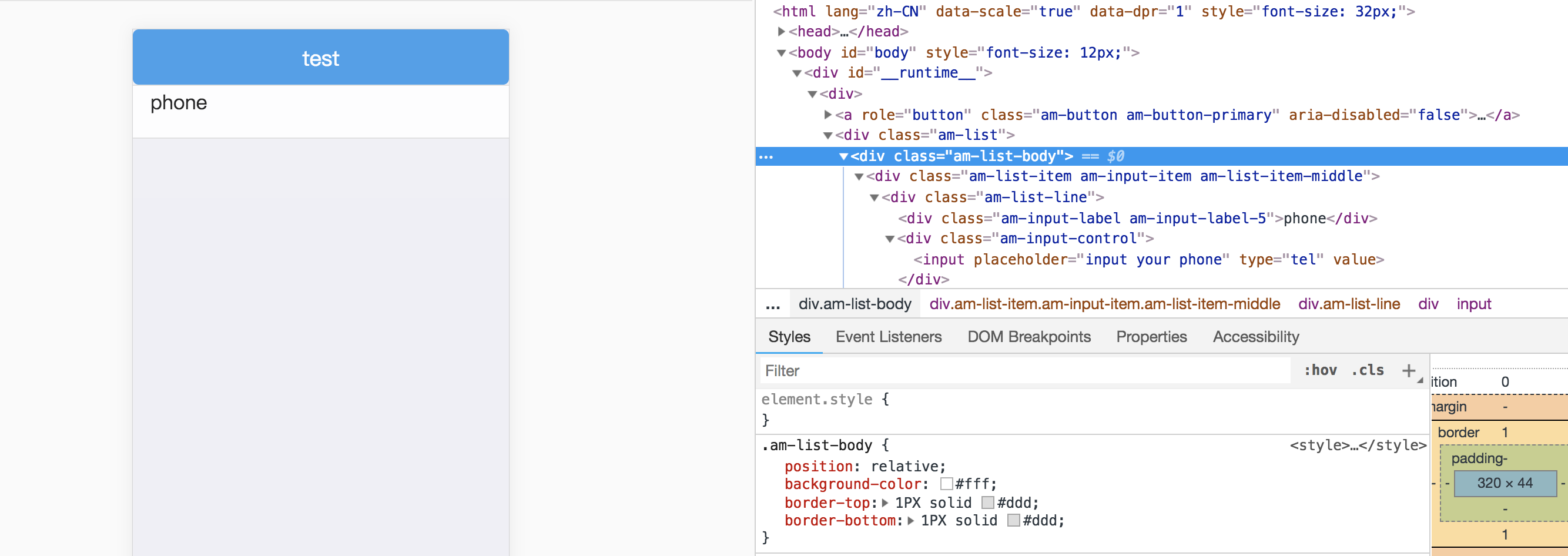This screenshot has width=1568, height=556.
Task: Open the <style> source link
Action: pos(1358,445)
